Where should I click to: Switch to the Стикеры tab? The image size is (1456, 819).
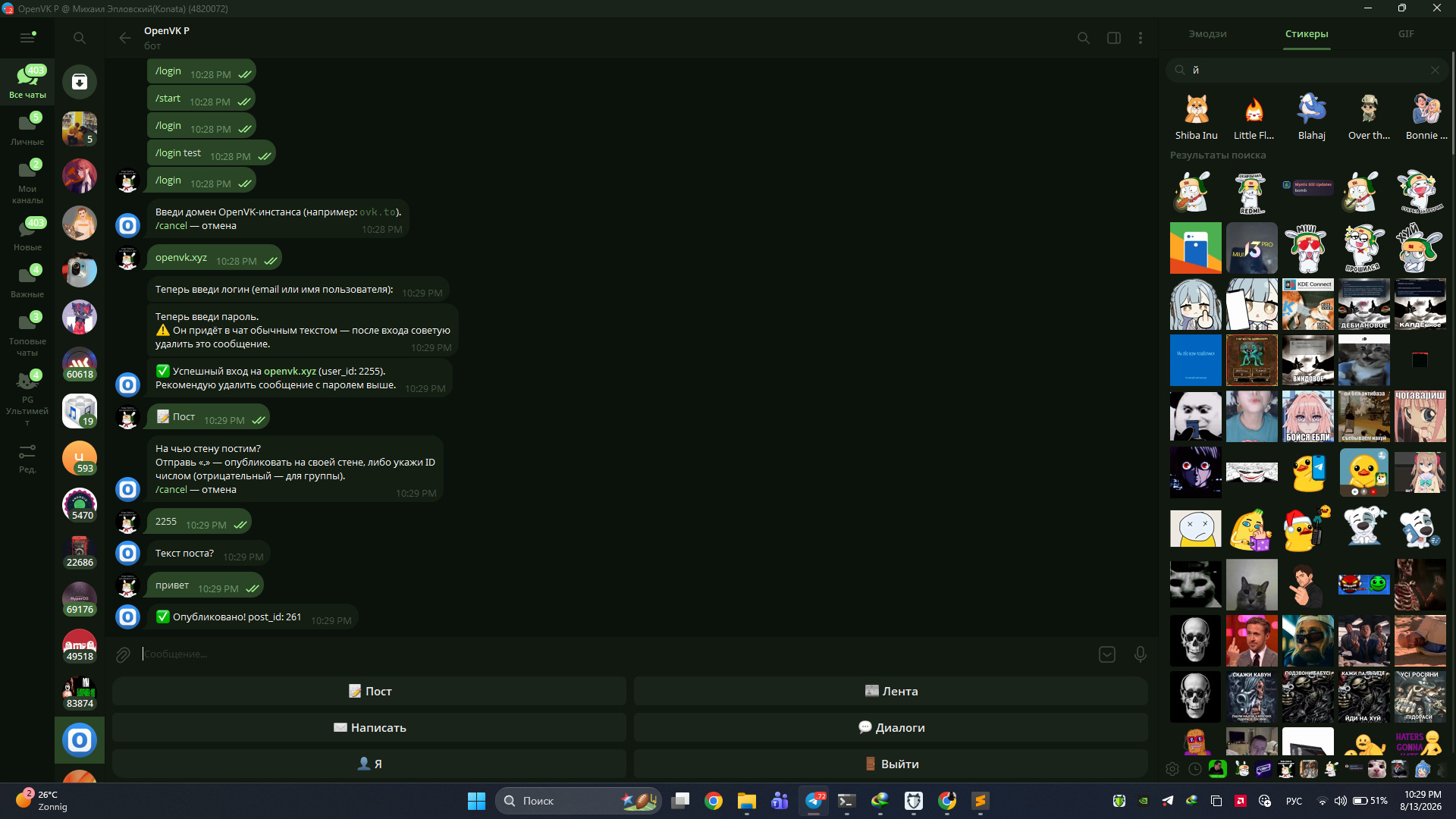coord(1307,34)
